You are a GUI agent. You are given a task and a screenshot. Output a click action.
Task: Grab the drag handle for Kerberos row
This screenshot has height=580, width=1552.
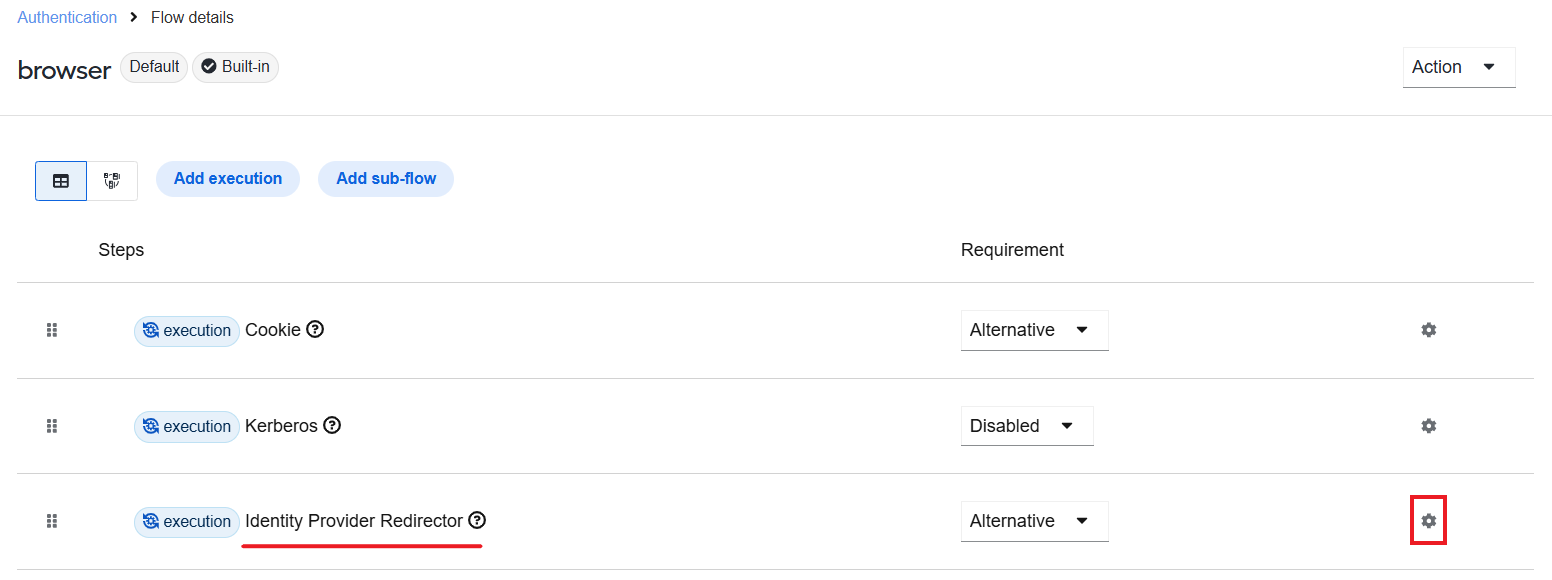(x=52, y=426)
